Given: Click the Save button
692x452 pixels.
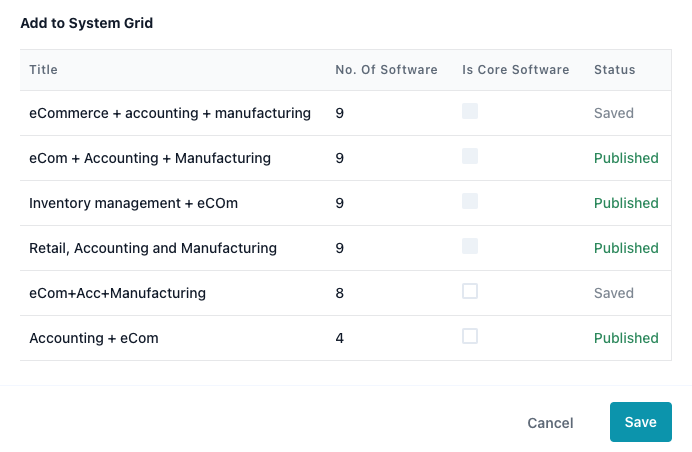Looking at the screenshot, I should click(x=640, y=422).
